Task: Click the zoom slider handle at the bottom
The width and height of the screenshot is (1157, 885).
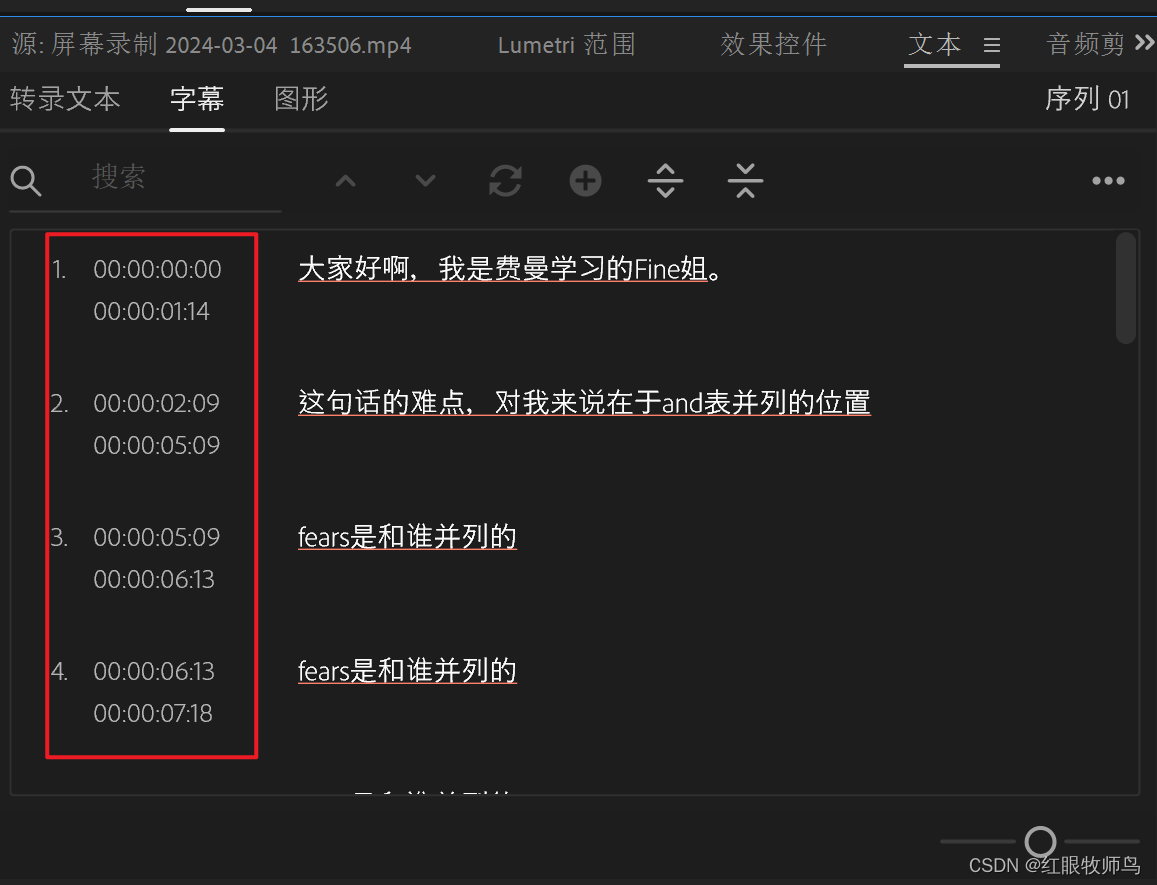Action: tap(1040, 841)
